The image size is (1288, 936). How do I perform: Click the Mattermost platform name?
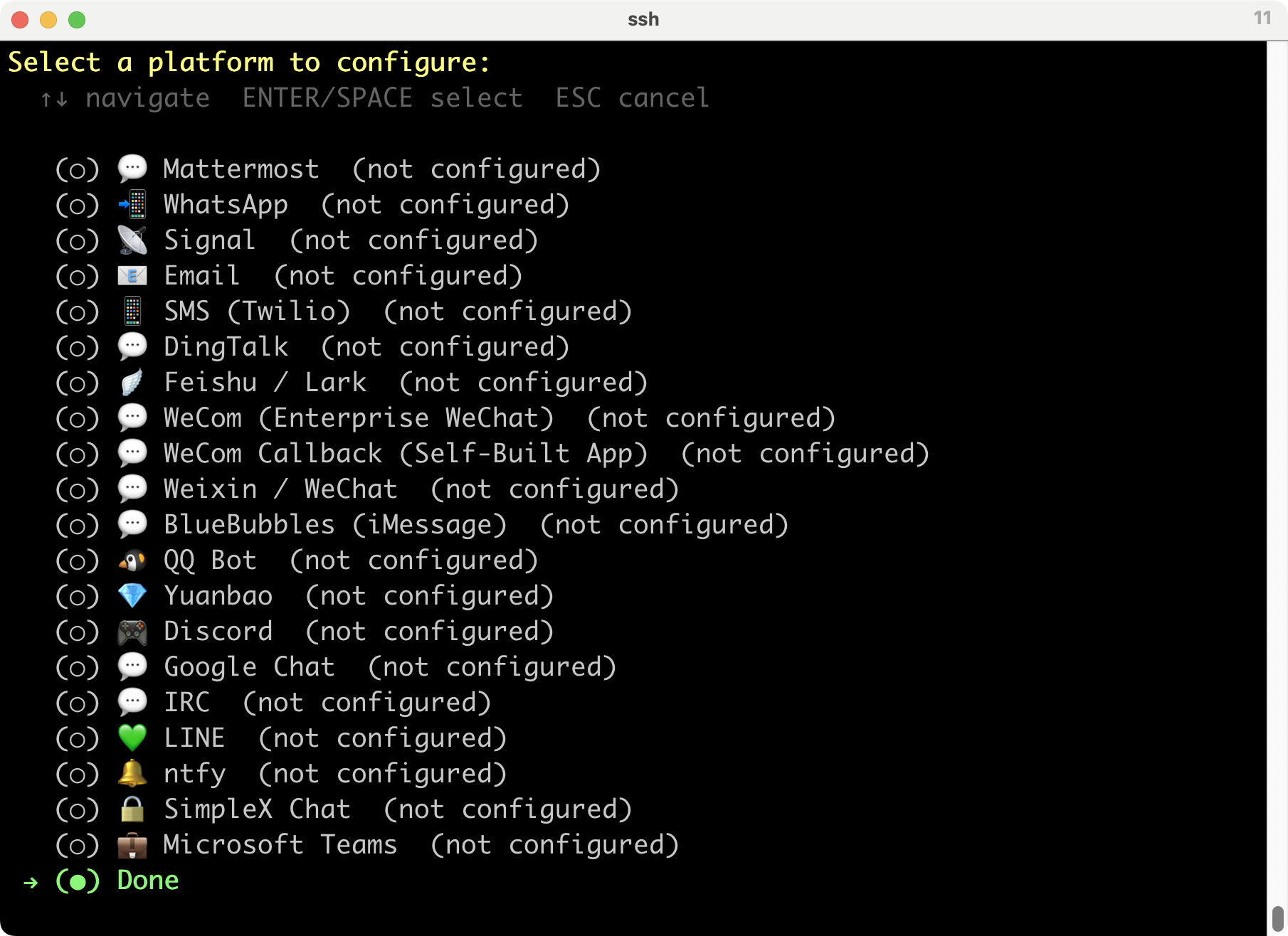coord(241,169)
